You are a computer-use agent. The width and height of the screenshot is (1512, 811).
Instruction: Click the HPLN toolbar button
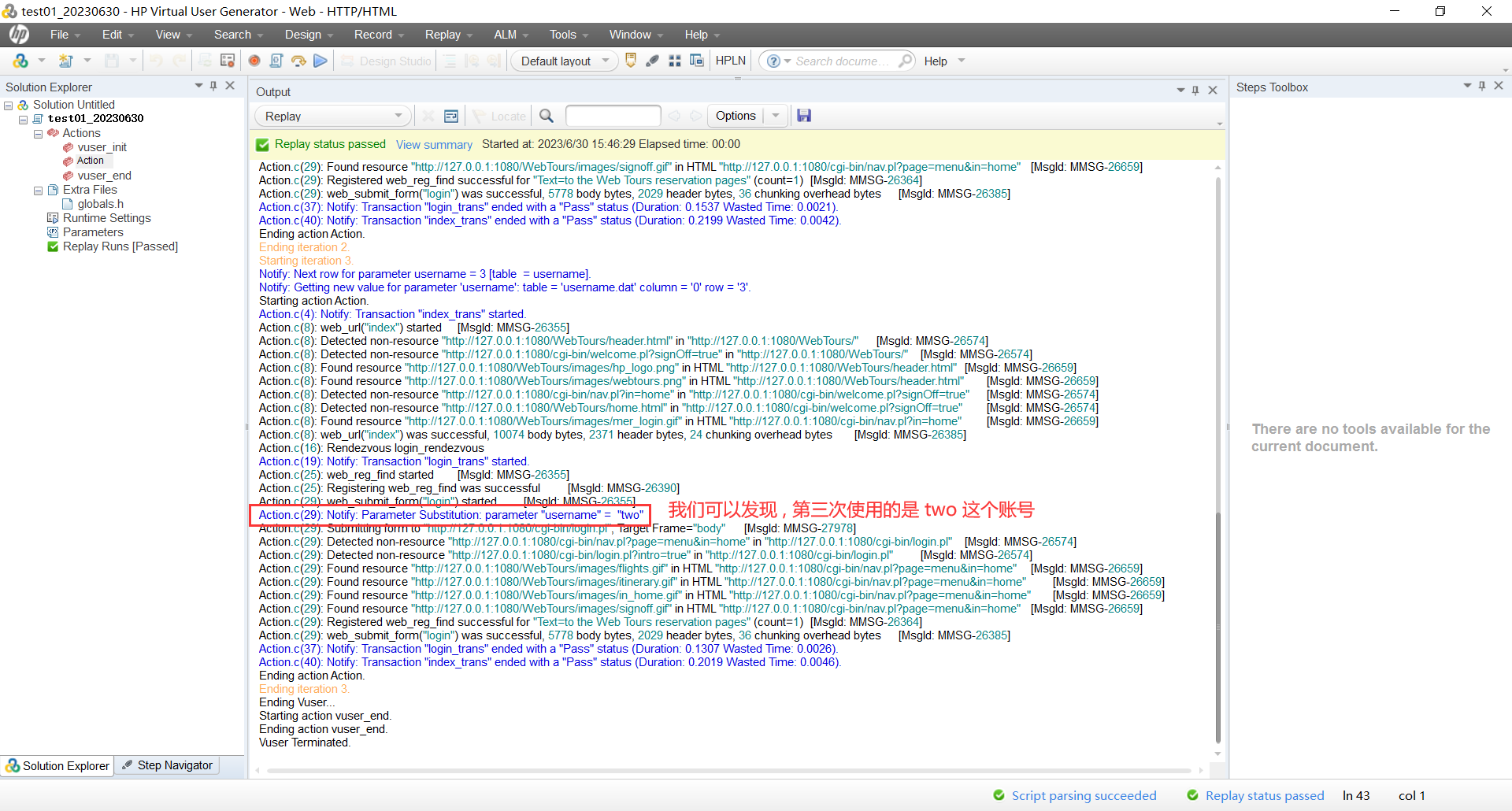731,61
